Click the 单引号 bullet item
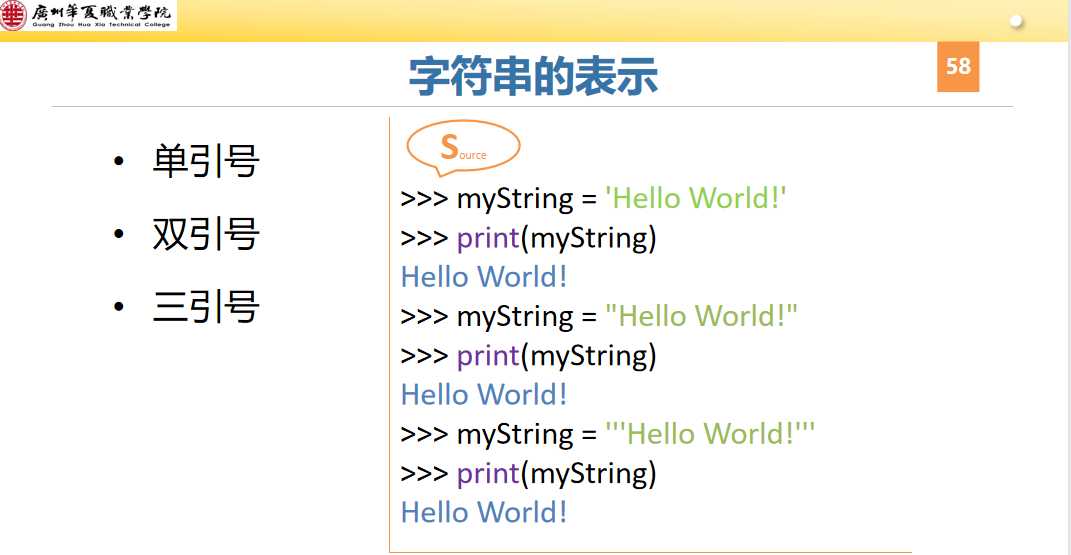Viewport: 1071px width, 555px height. tap(206, 161)
